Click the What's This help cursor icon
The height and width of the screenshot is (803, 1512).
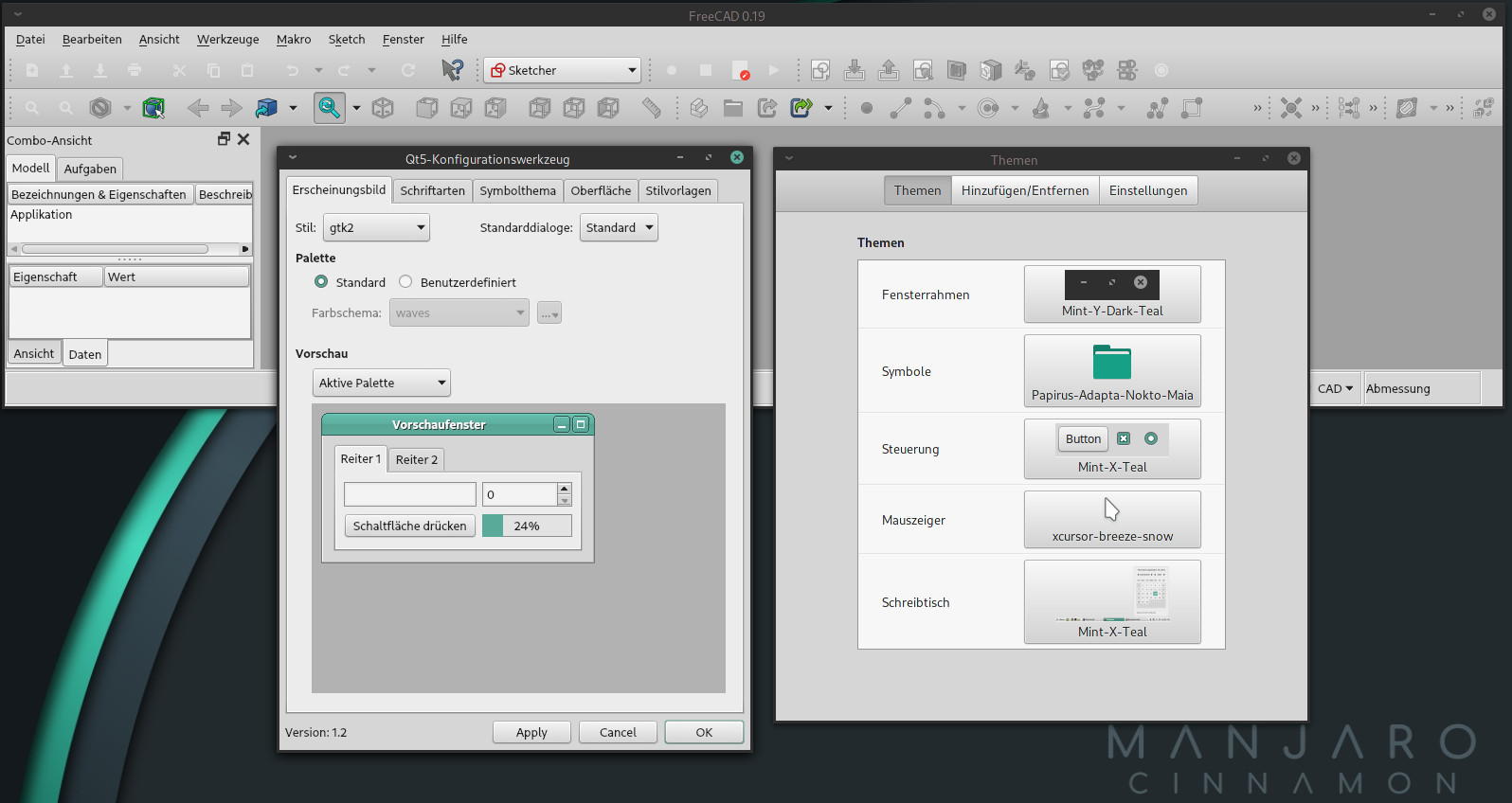pos(452,70)
